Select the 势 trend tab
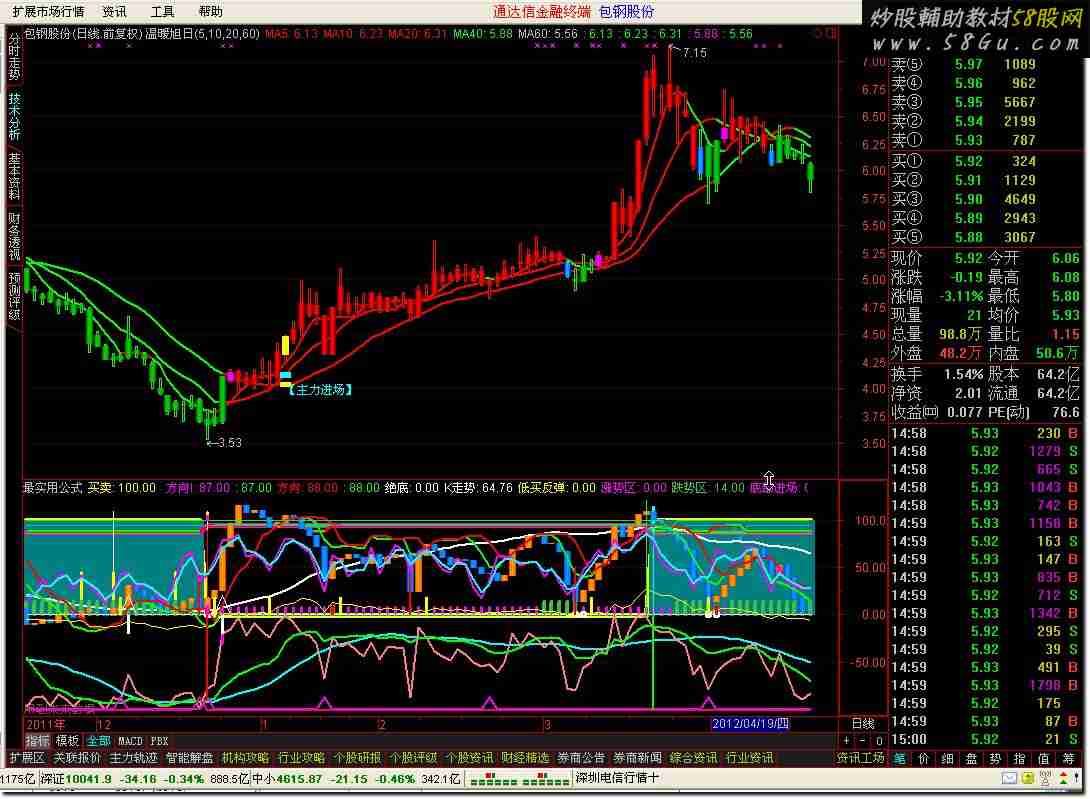 coord(995,759)
